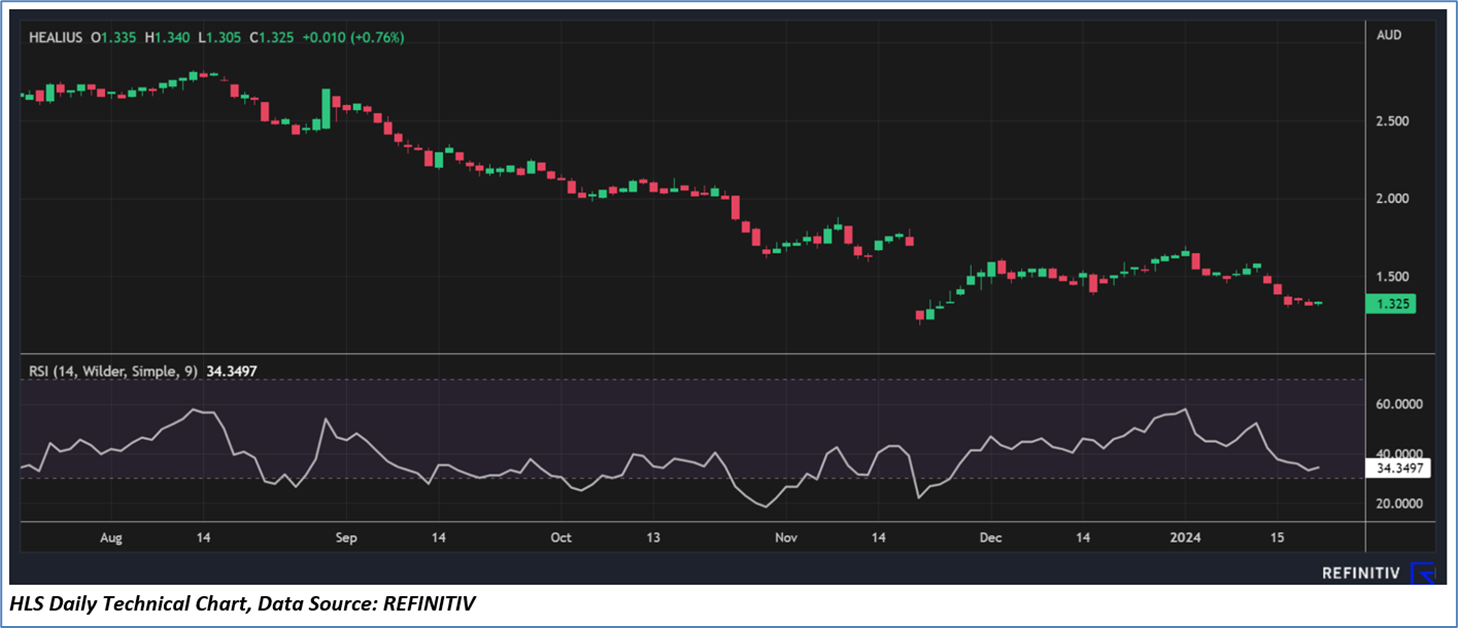Image resolution: width=1458 pixels, height=628 pixels.
Task: Click the REFINITIV logo text
Action: 1363,573
